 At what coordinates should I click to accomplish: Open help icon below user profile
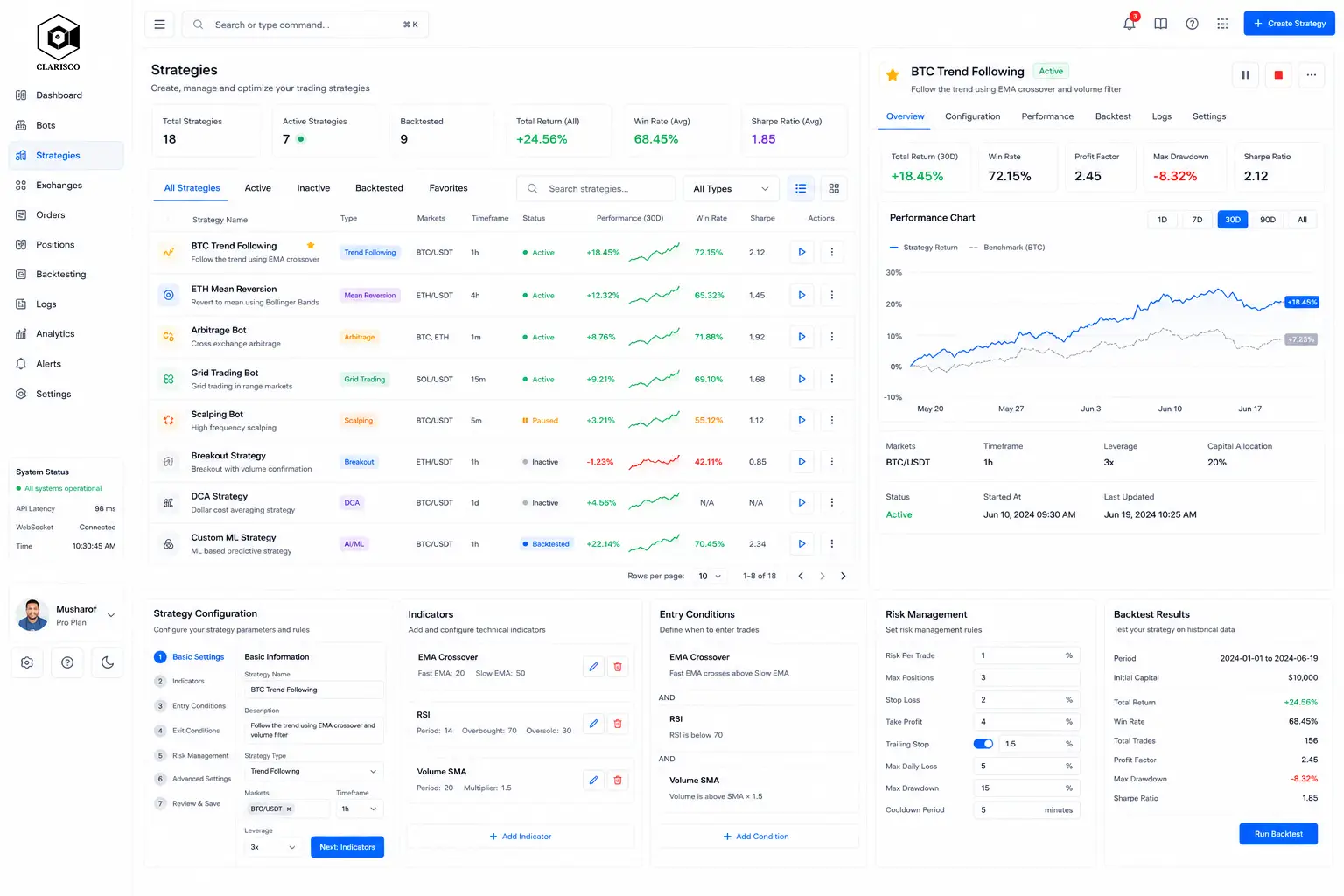click(x=67, y=662)
